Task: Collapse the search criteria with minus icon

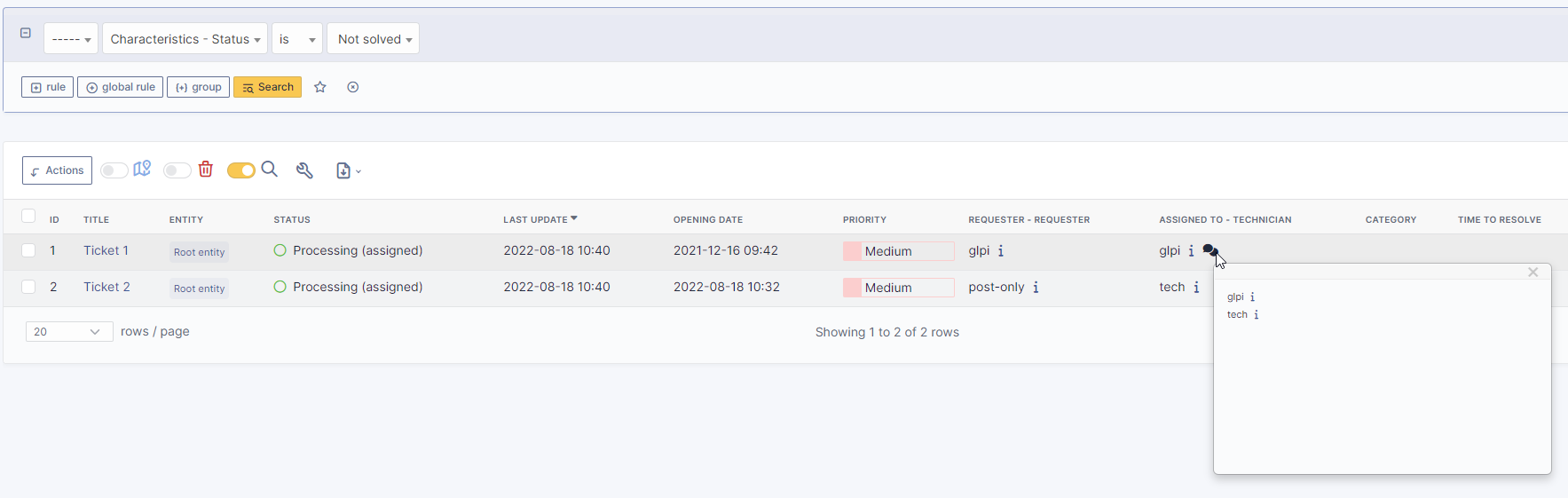Action: 26,33
